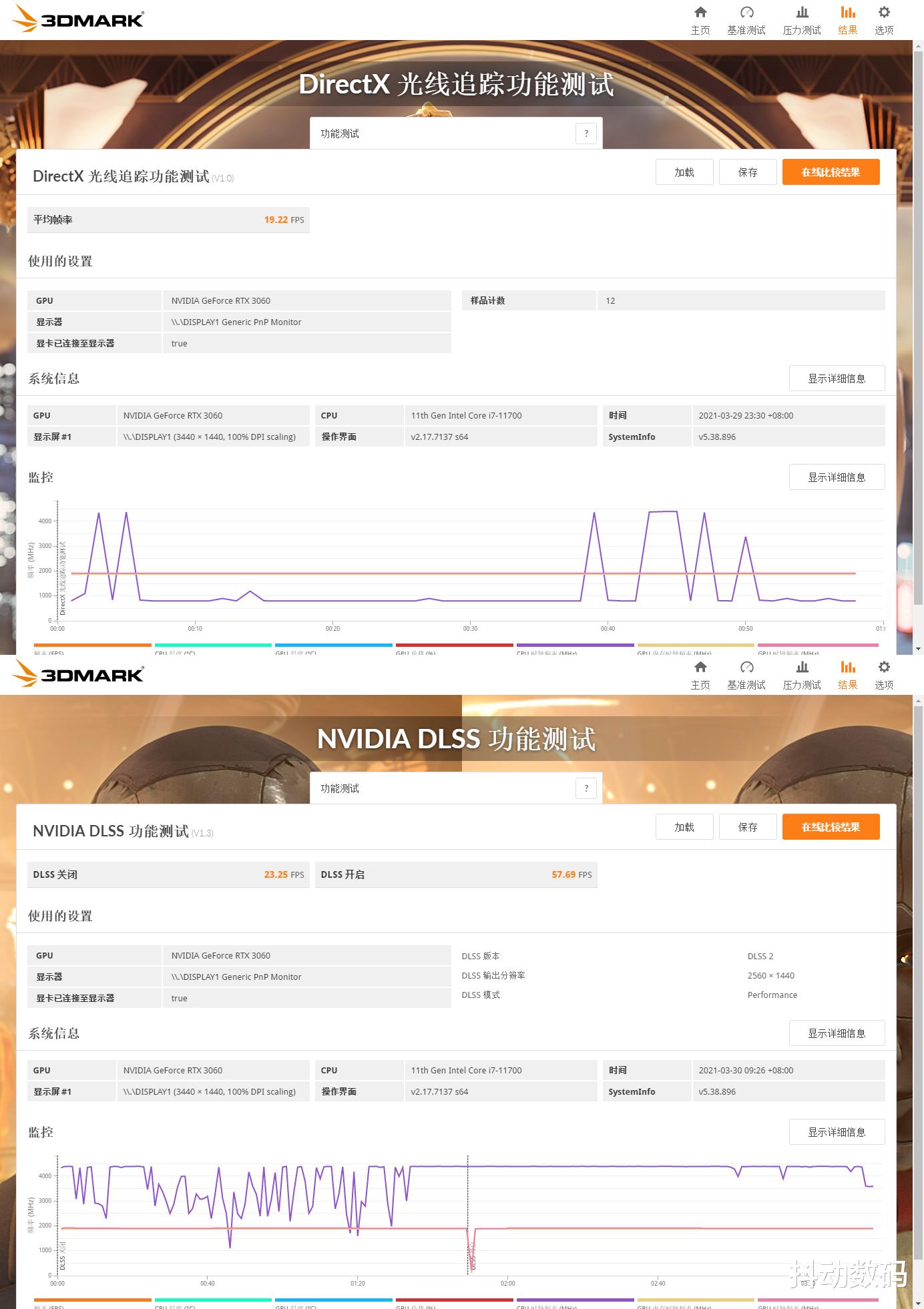
Task: Click 功能测试 selector box in DirectX window
Action: point(456,134)
